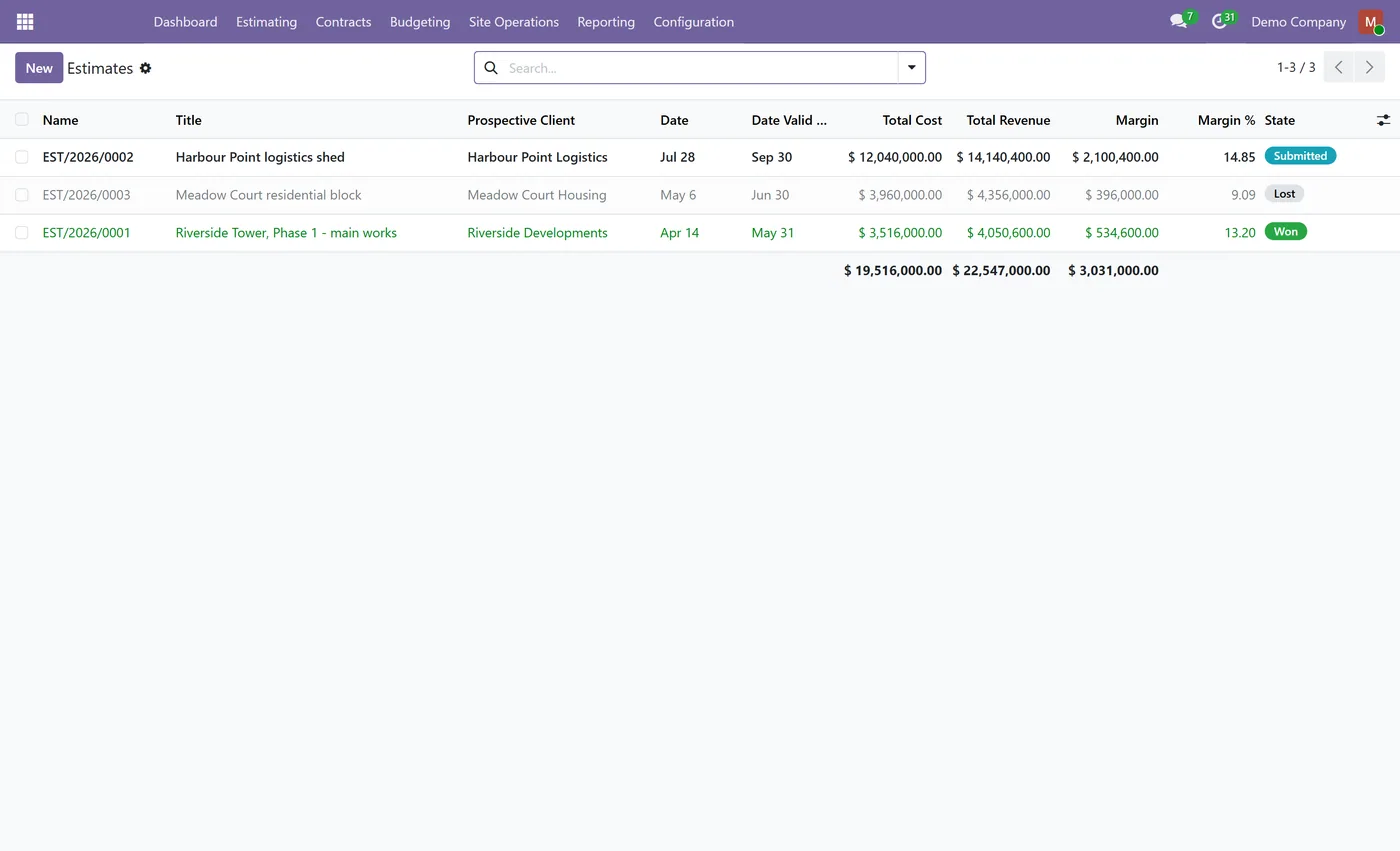The image size is (1400, 851).
Task: Sort by the Prospective Client column header
Action: (521, 120)
